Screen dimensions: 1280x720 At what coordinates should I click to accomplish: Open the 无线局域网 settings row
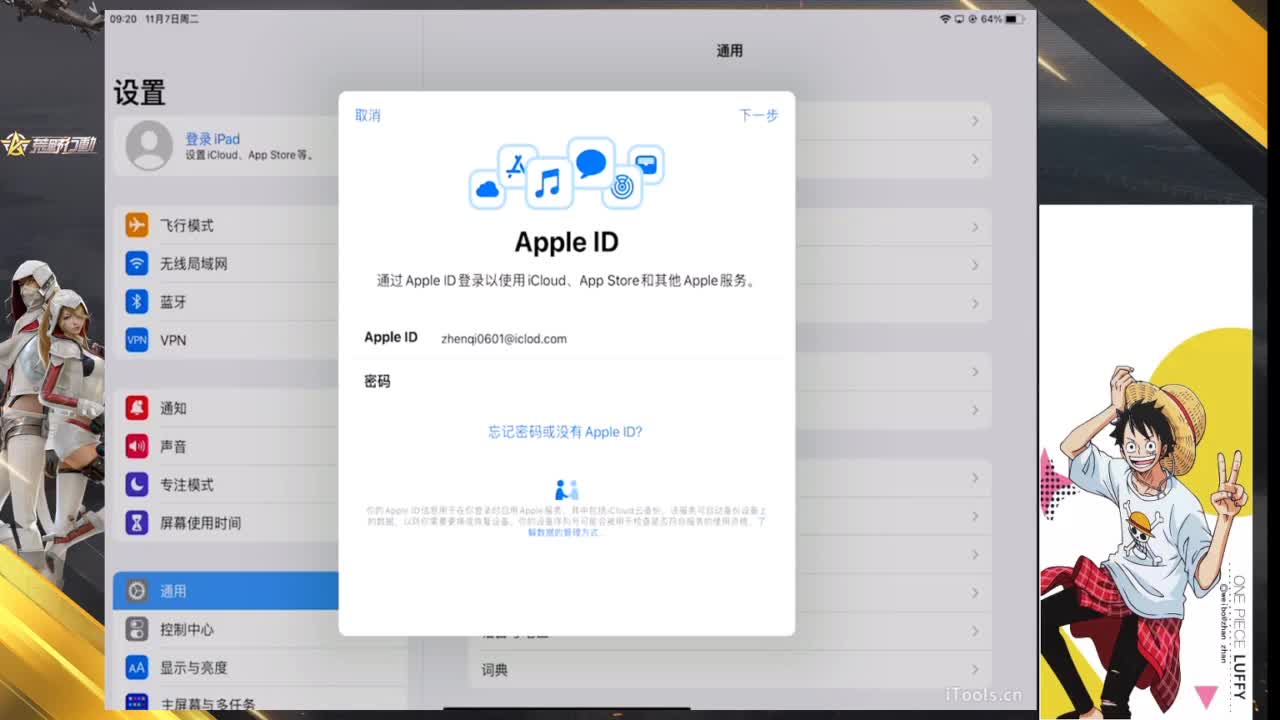(226, 263)
